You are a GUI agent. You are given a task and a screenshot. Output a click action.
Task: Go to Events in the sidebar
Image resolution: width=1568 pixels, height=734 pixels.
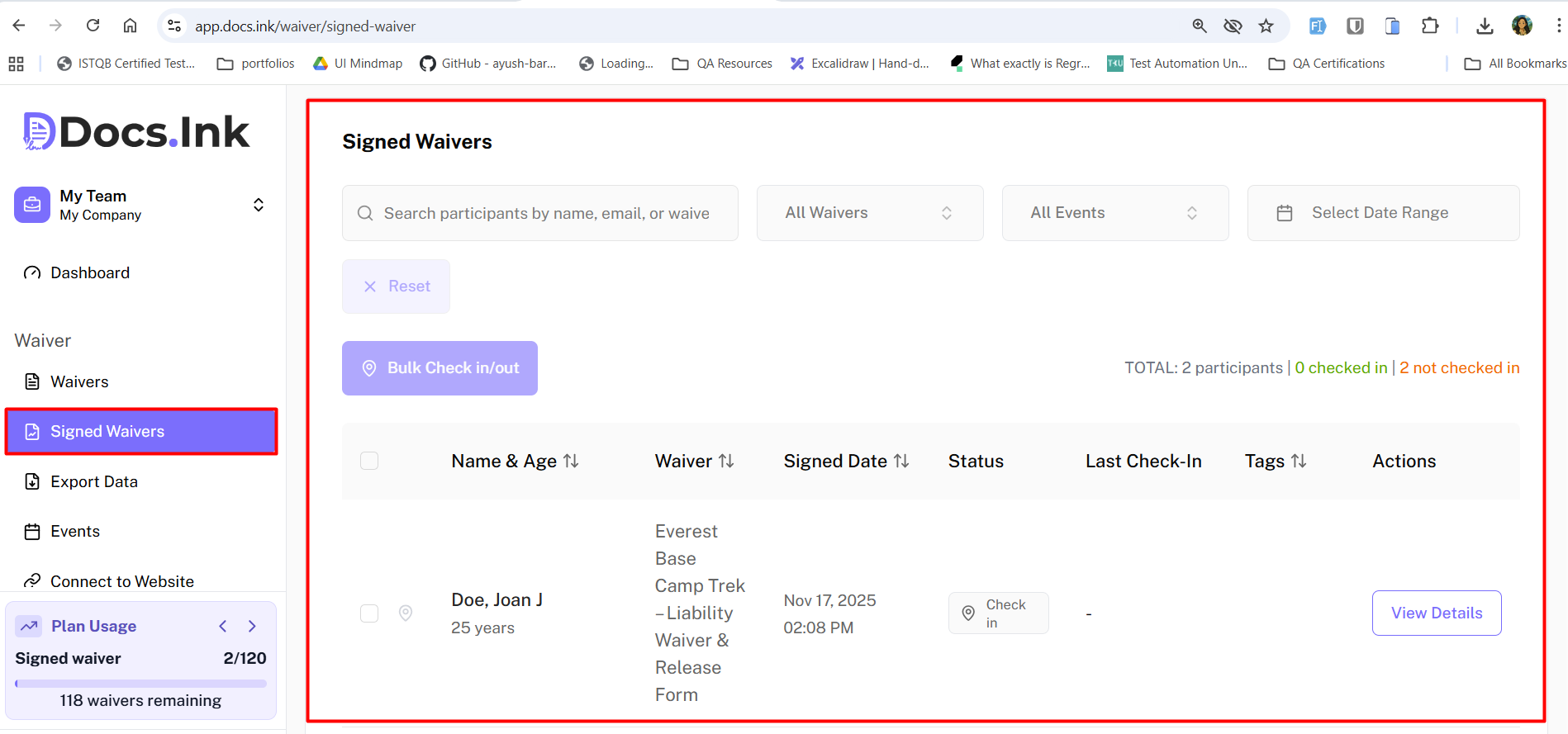pos(75,532)
